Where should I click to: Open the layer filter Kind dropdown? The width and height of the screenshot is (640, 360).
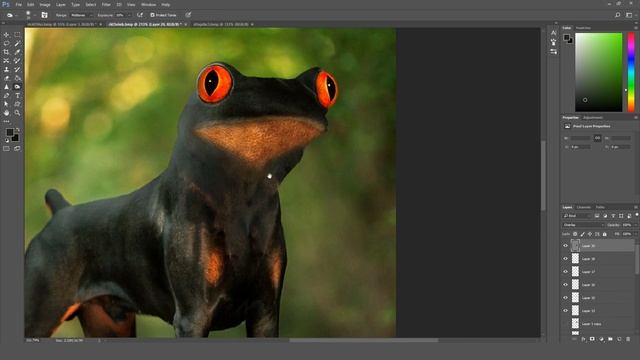[x=577, y=216]
